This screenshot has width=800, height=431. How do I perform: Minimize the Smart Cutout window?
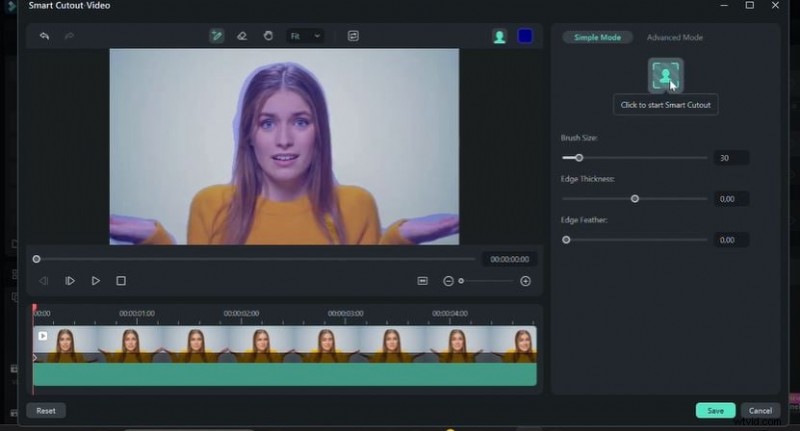pyautogui.click(x=724, y=6)
